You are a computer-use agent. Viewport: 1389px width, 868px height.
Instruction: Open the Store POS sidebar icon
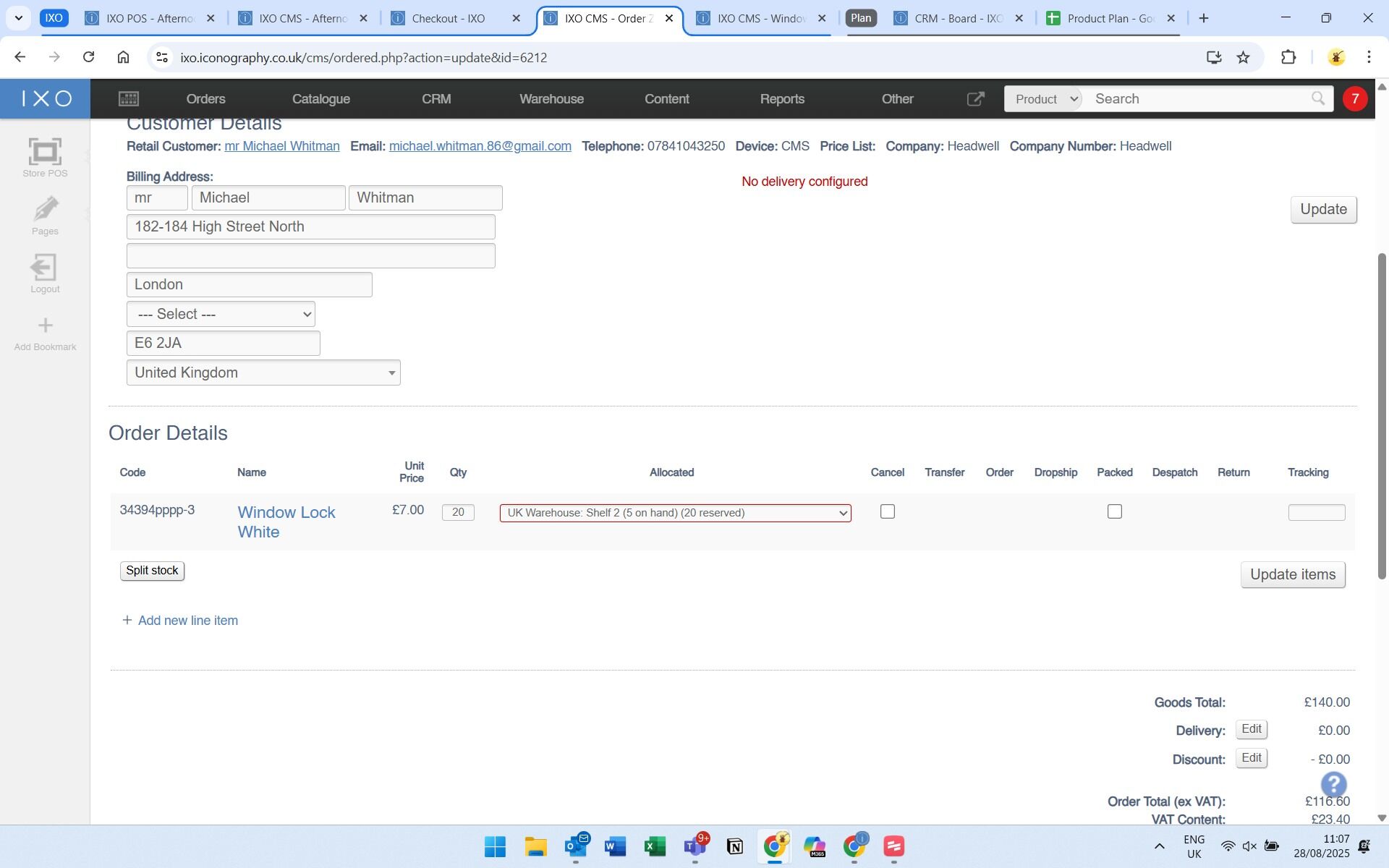coord(45,153)
